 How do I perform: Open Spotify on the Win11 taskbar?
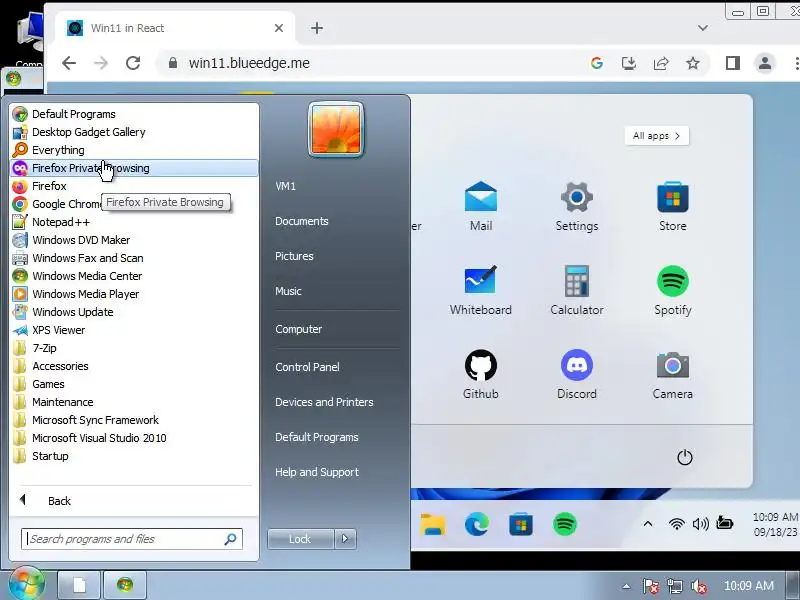point(565,524)
